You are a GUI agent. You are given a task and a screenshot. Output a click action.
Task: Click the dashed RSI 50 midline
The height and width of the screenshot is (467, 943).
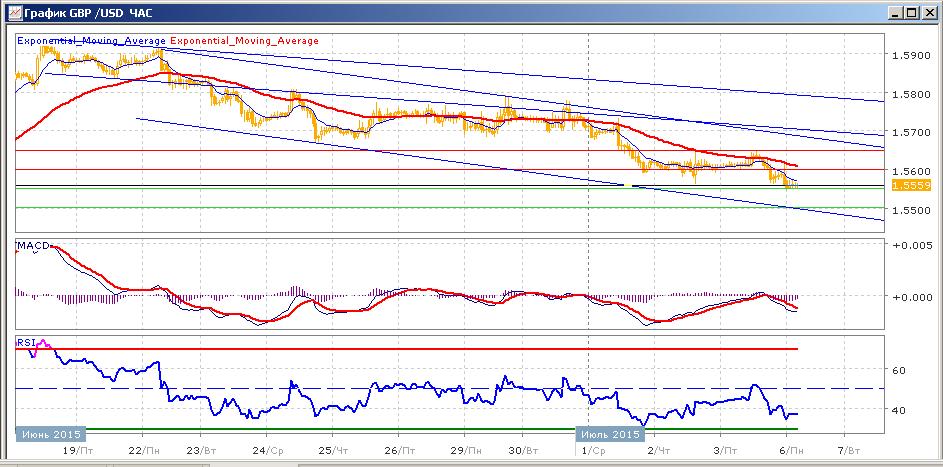click(x=450, y=389)
